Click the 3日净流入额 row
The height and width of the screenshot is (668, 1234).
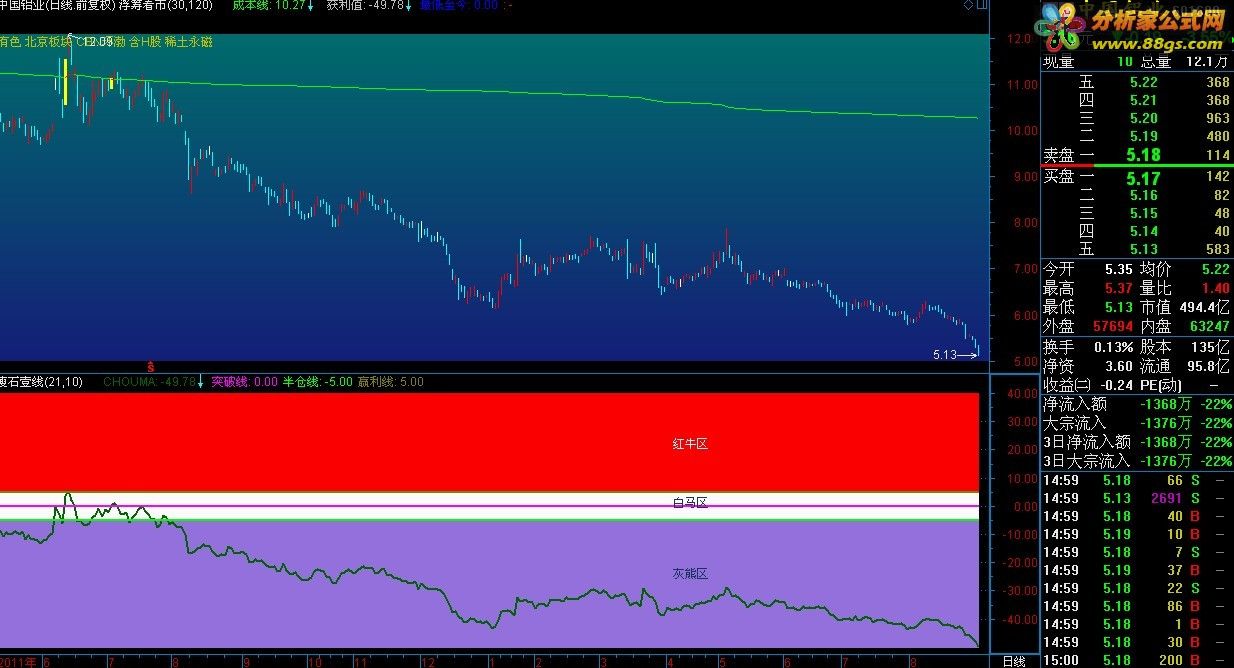(x=1137, y=442)
